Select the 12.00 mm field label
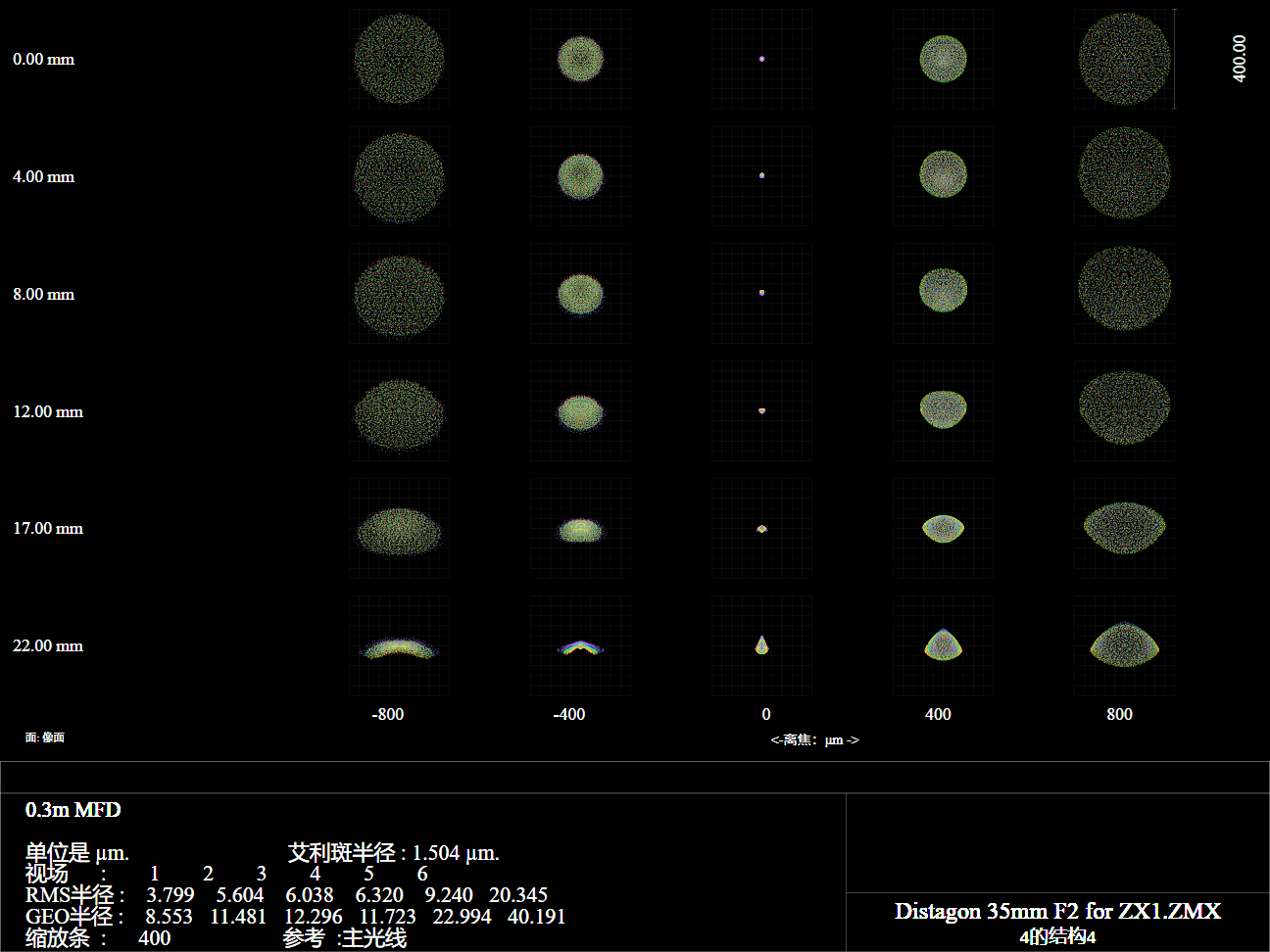 48,411
